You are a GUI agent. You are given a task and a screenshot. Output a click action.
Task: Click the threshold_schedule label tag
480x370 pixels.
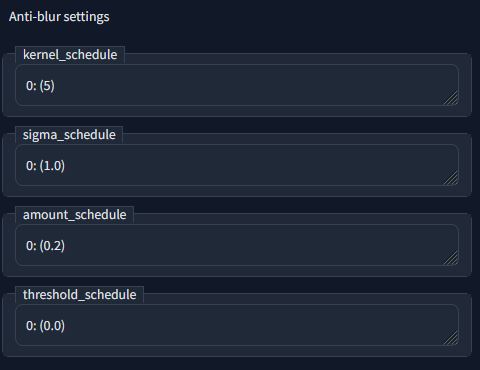point(79,295)
